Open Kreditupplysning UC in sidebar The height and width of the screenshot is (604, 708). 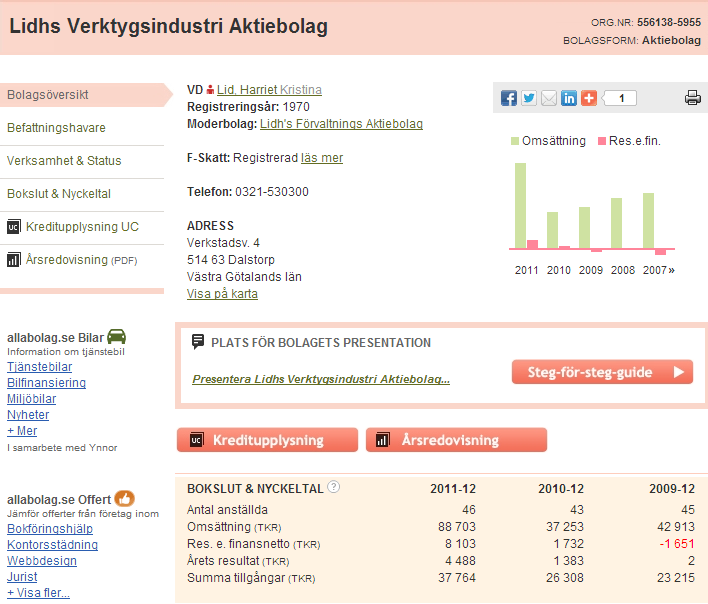(82, 227)
